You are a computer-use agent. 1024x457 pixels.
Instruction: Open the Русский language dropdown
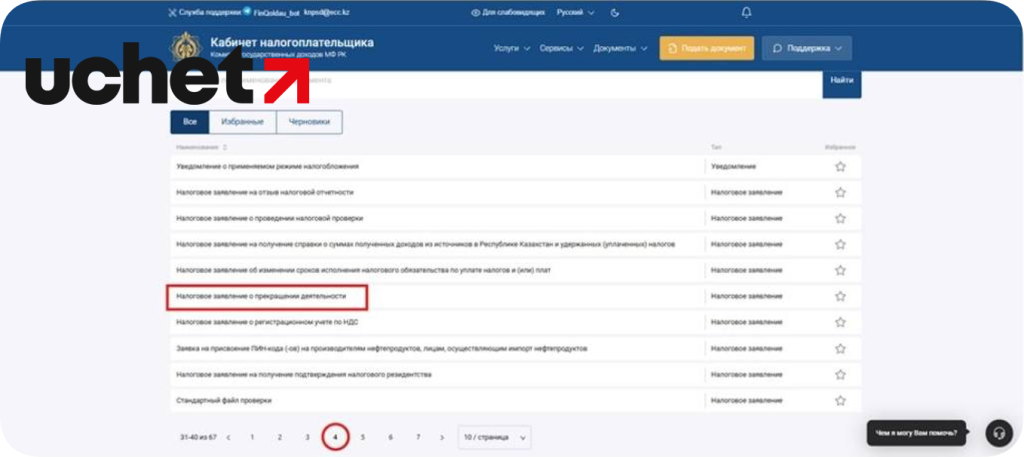tap(575, 12)
